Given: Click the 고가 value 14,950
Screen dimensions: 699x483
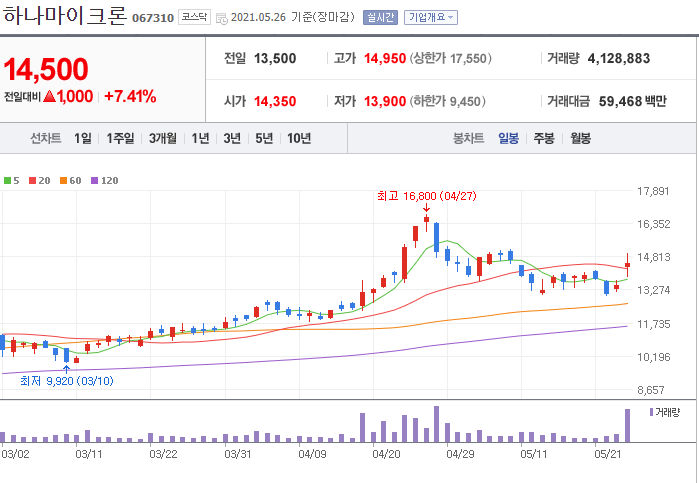Looking at the screenshot, I should click(385, 58).
